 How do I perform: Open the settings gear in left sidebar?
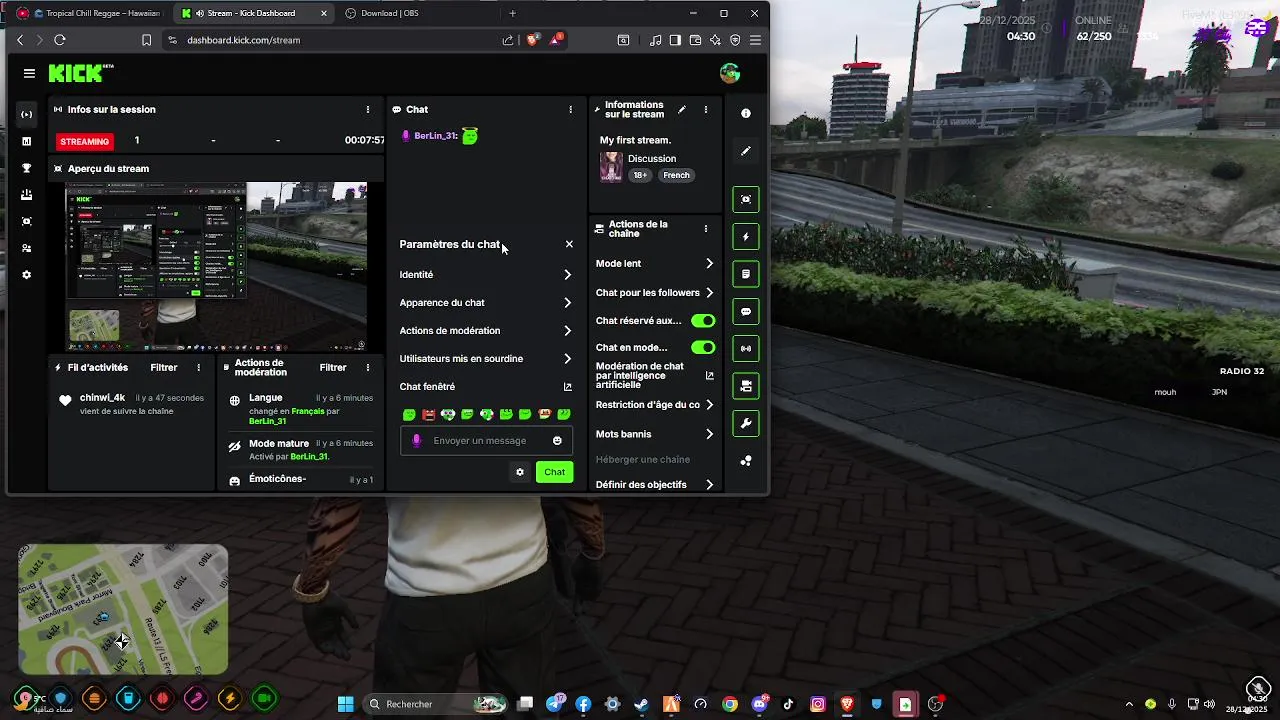[x=27, y=275]
